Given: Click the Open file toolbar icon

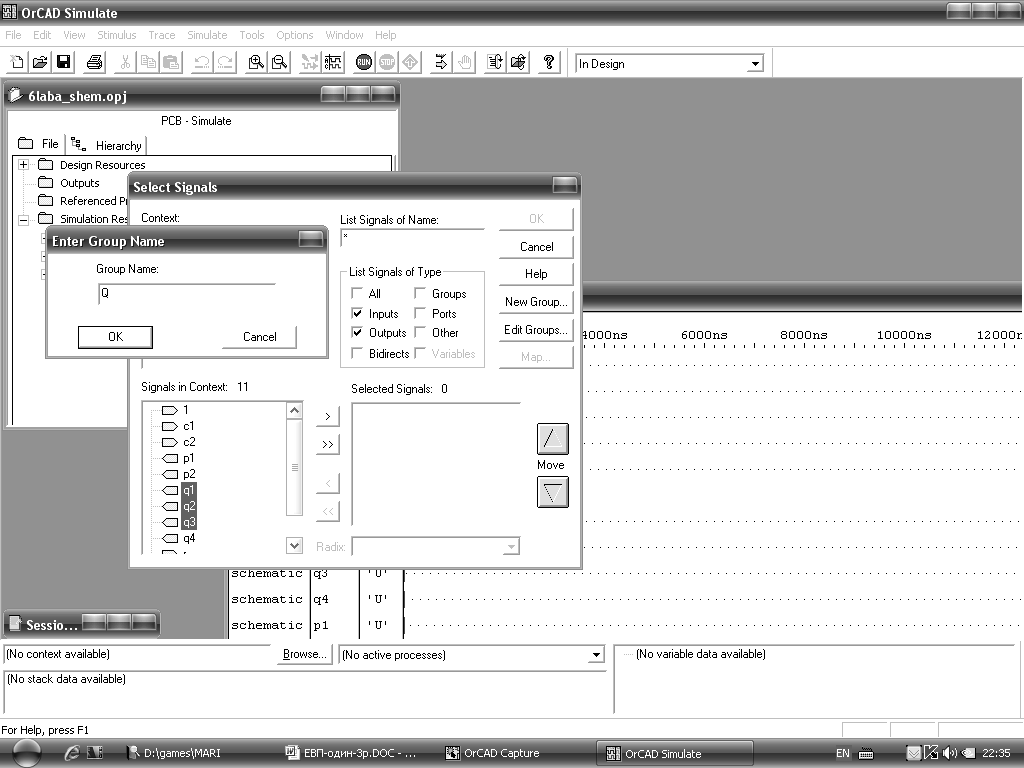Looking at the screenshot, I should tap(40, 63).
